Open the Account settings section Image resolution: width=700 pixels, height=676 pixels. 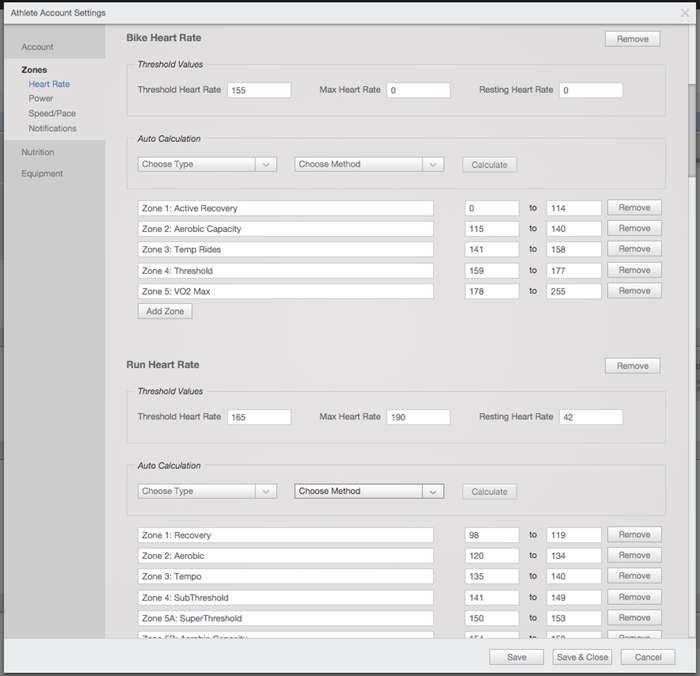(38, 47)
